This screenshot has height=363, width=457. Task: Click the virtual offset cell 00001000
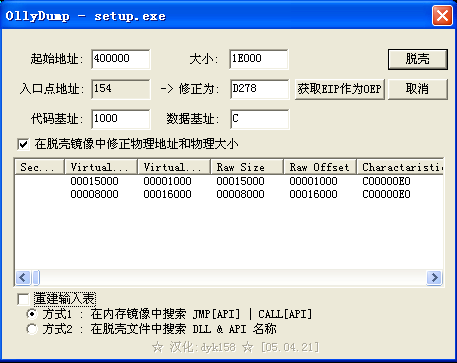coord(167,181)
